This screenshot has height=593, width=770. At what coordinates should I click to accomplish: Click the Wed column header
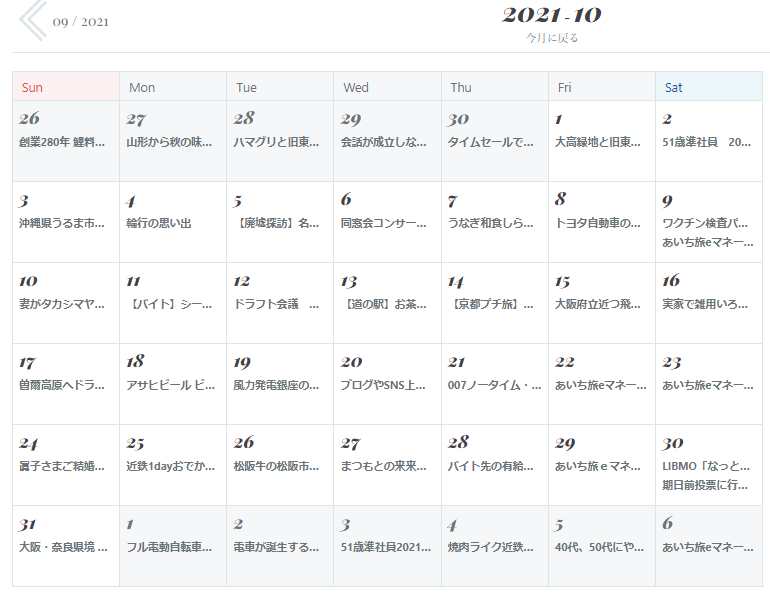(387, 87)
